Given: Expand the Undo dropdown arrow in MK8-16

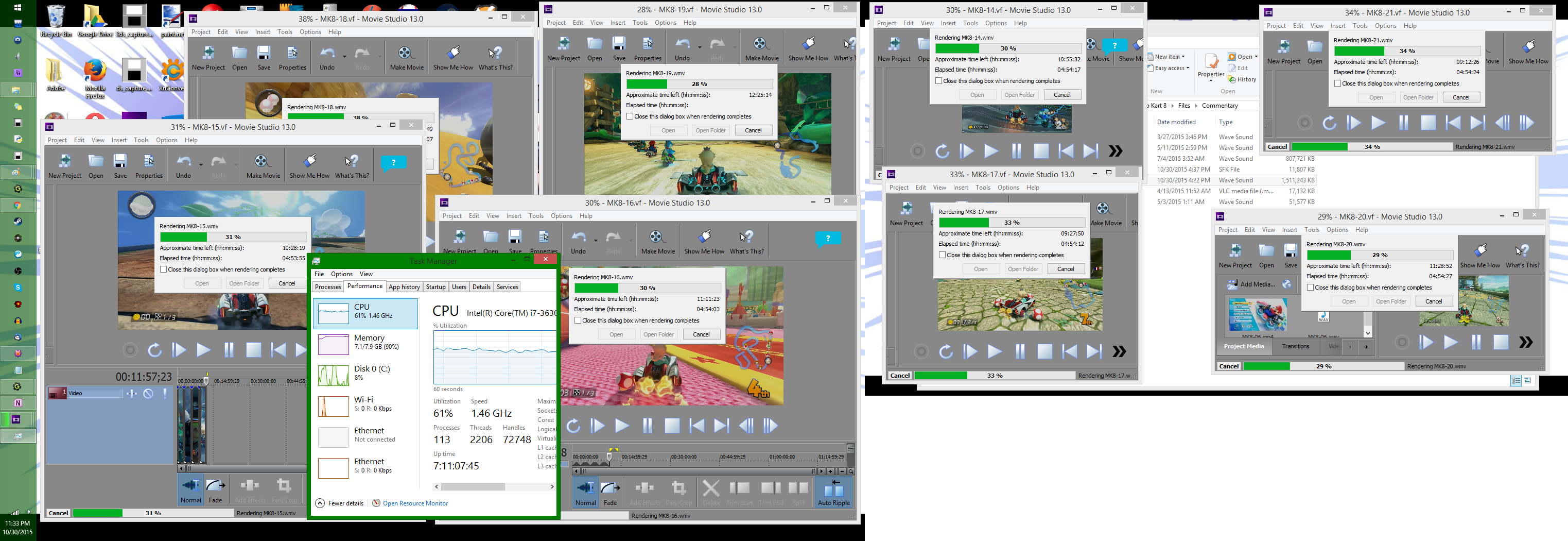Looking at the screenshot, I should (x=596, y=240).
